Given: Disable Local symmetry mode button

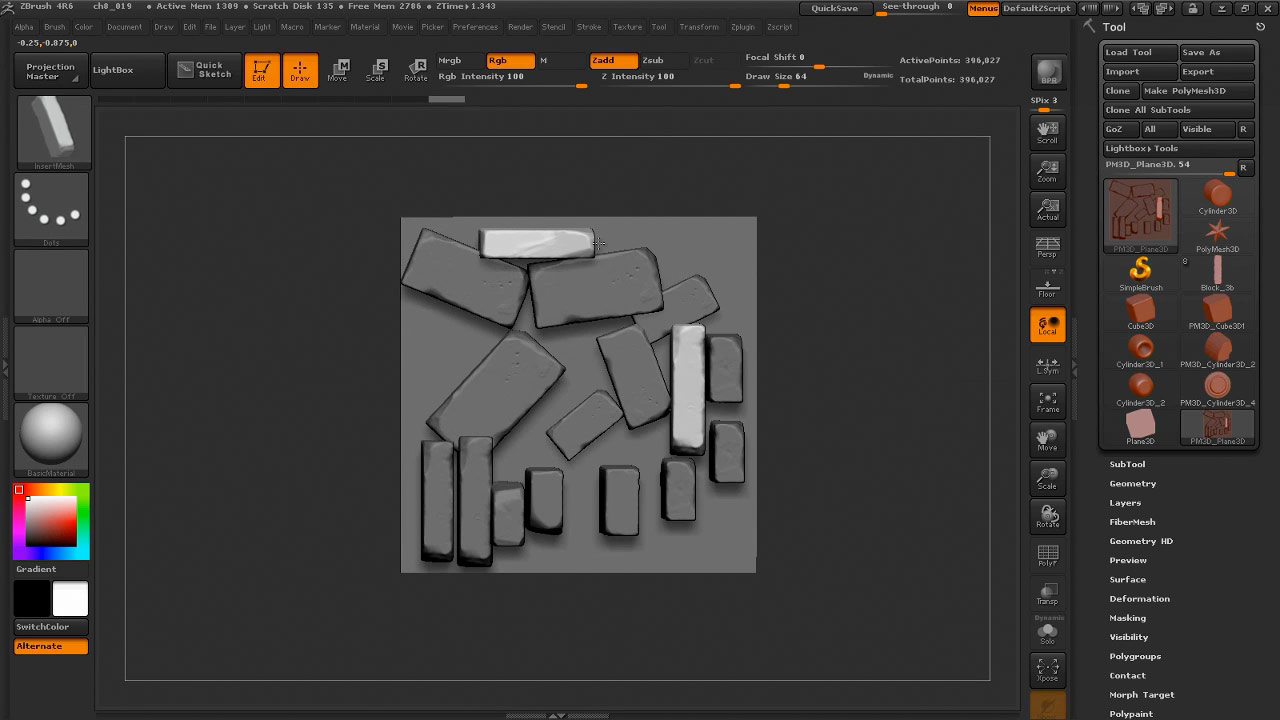Looking at the screenshot, I should pyautogui.click(x=1047, y=325).
